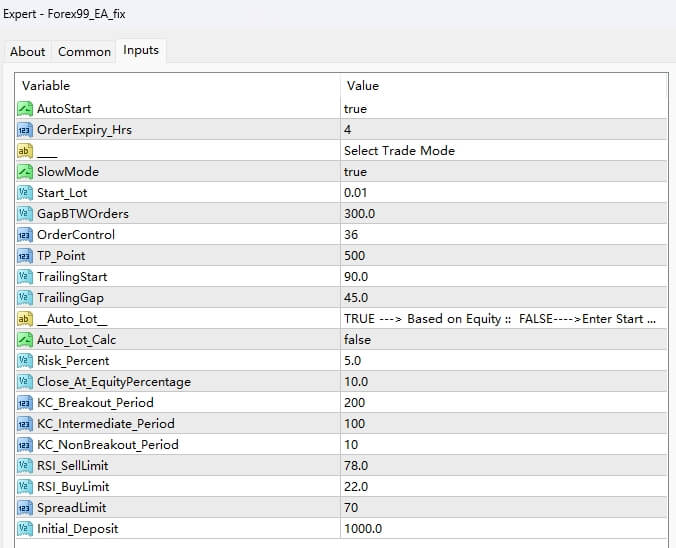Screen dimensions: 676x548
Task: Click the integer icon next to OrderControl
Action: [x=25, y=235]
